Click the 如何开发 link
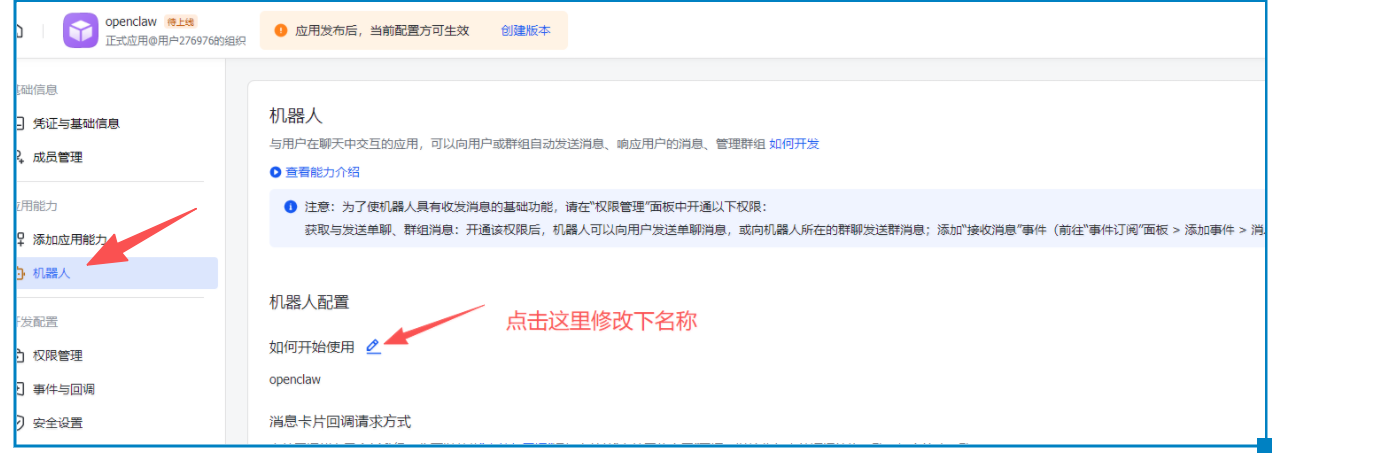Image resolution: width=1389 pixels, height=458 pixels. [794, 144]
